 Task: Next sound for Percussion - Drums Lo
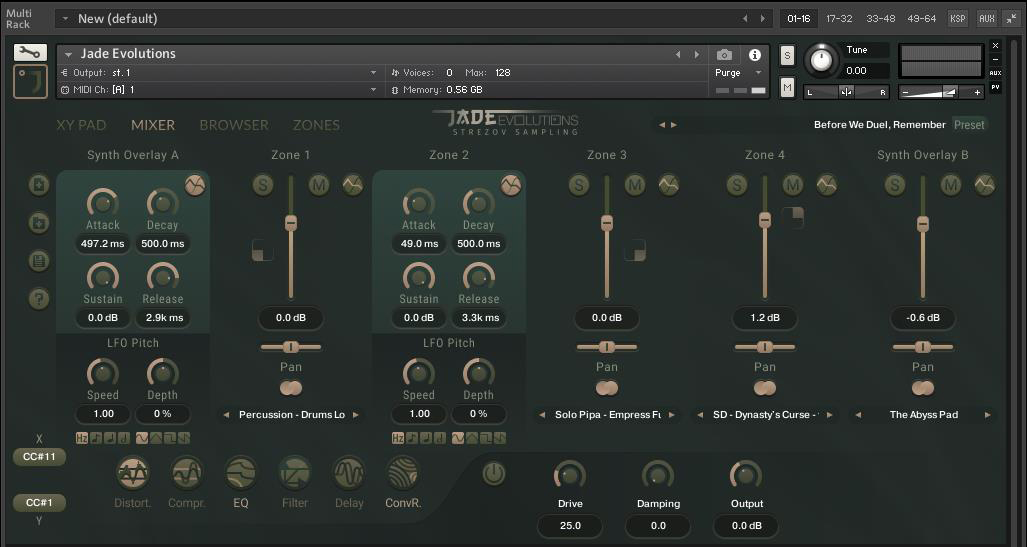pos(356,415)
